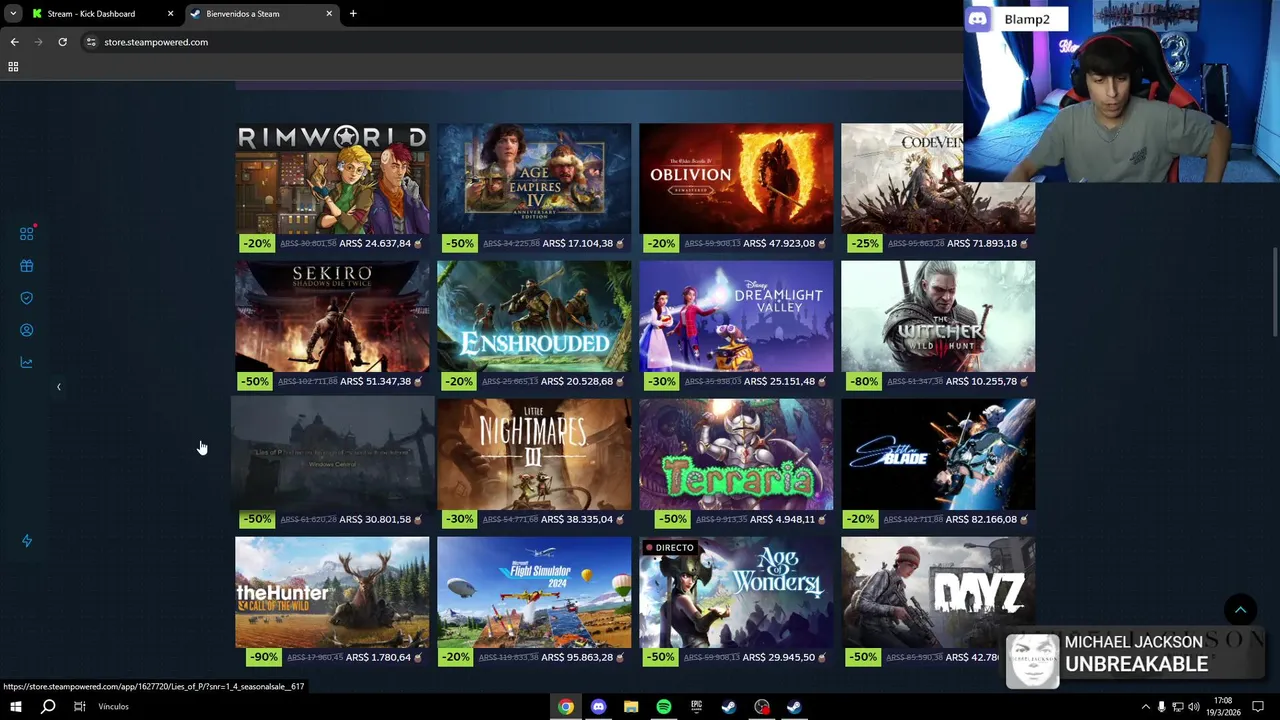Viewport: 1280px width, 720px height.
Task: Click Stellar Blade price ARS$ 82.166,08
Action: pyautogui.click(x=981, y=519)
